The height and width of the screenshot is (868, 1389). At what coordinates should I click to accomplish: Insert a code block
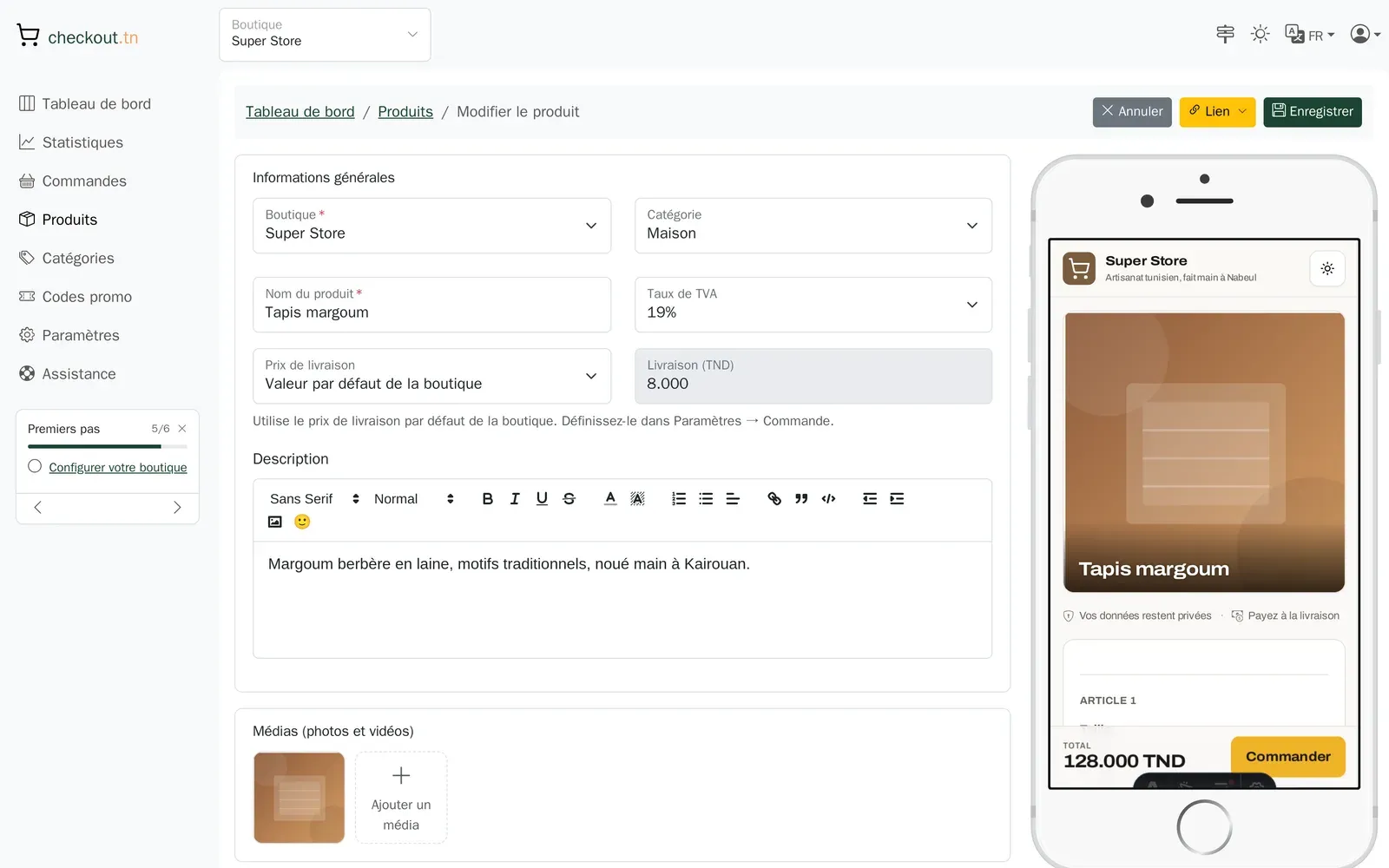(x=828, y=499)
